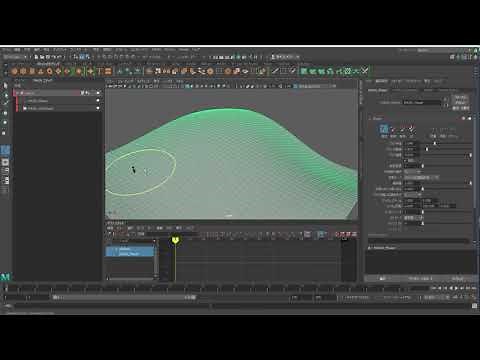Click the circle button on first target row
Screen dimensions: 480x360
(x=98, y=100)
